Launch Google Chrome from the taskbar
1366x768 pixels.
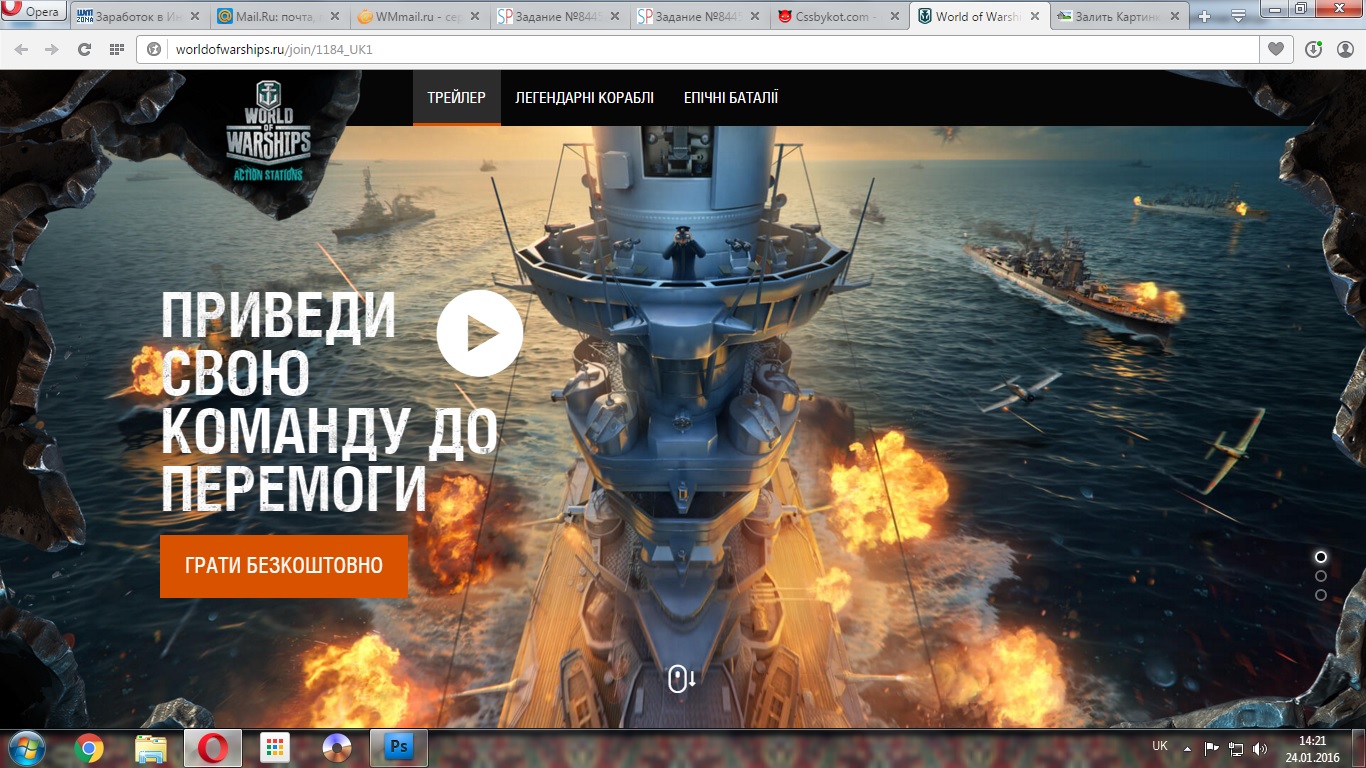[x=89, y=748]
